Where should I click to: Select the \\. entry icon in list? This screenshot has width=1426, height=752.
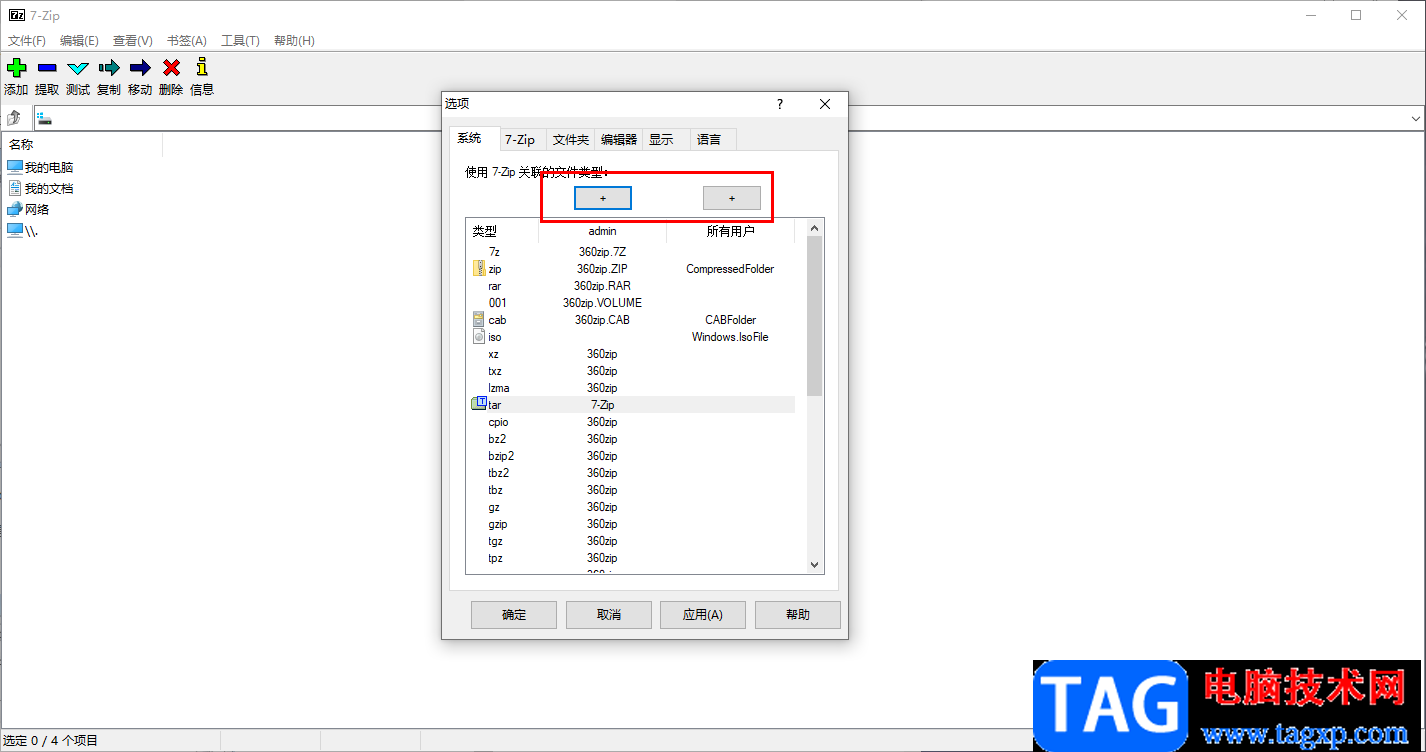(14, 230)
